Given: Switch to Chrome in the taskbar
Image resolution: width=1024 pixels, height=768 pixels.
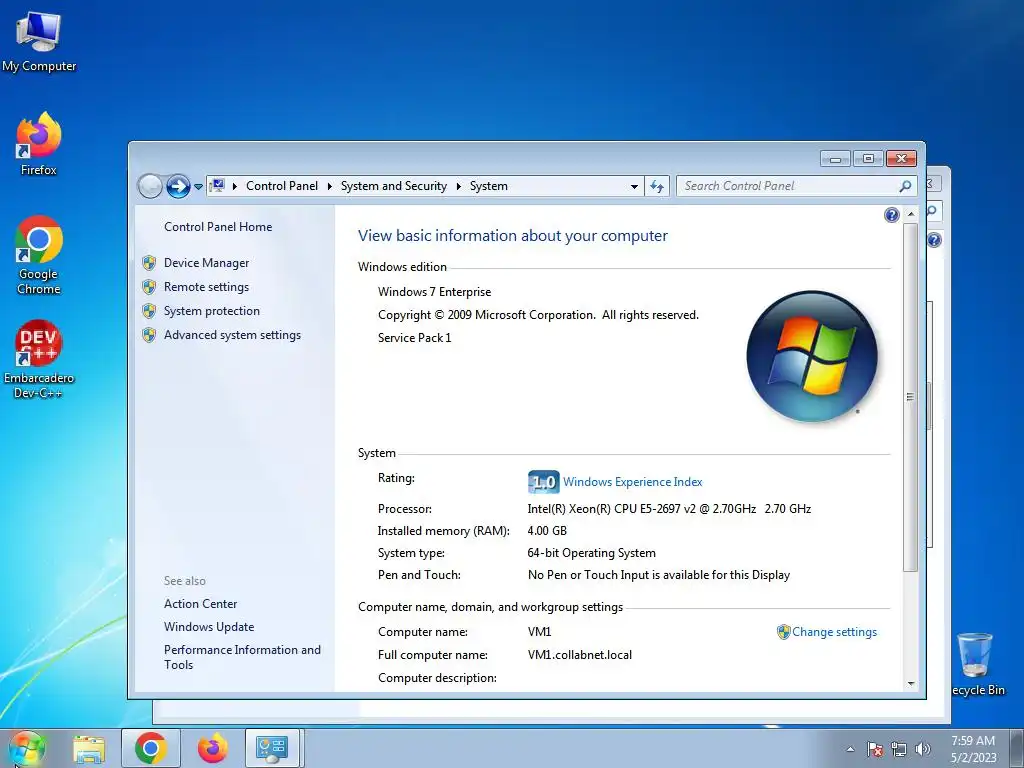Looking at the screenshot, I should [151, 748].
